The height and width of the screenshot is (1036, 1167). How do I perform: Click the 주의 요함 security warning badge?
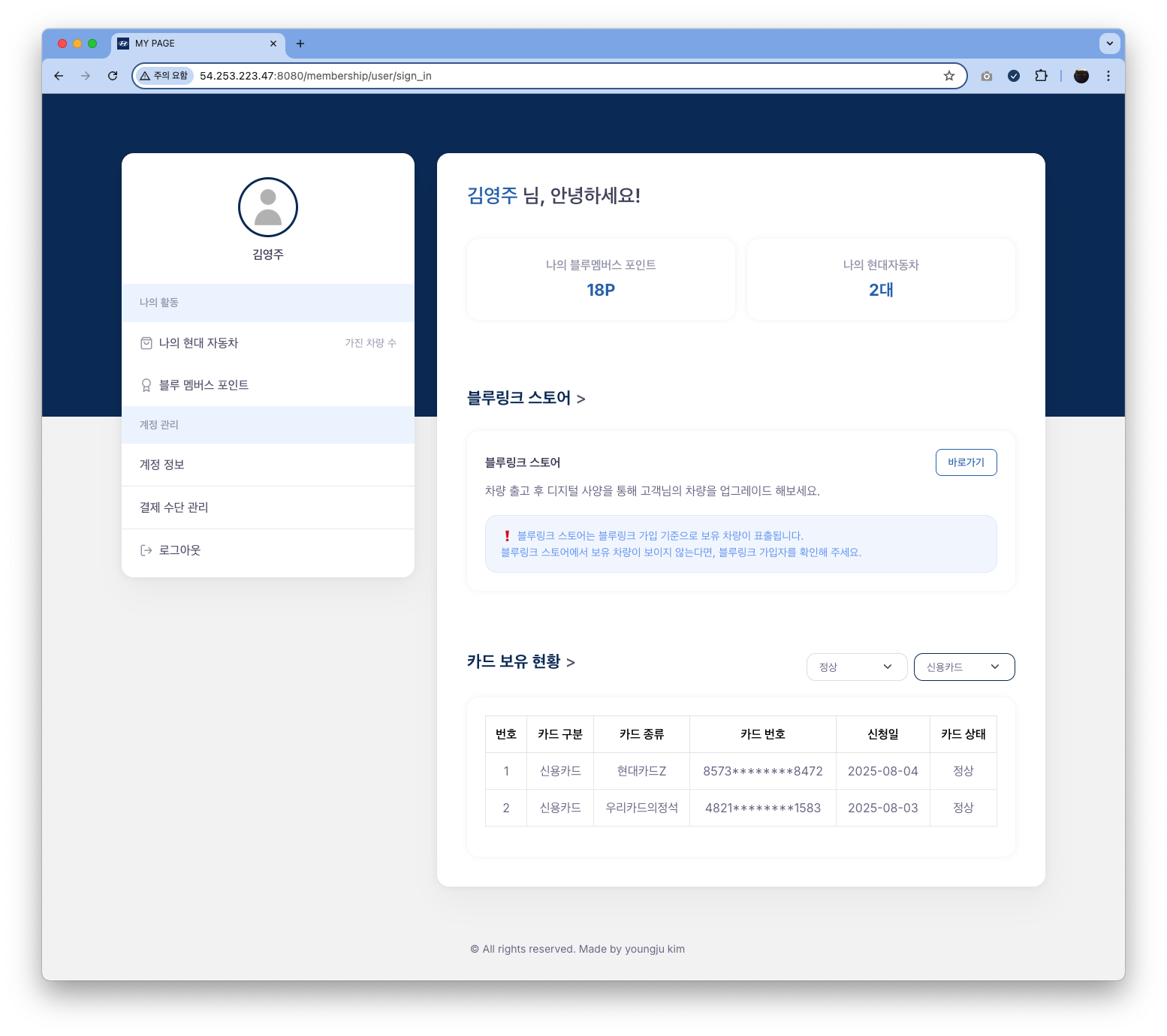point(164,76)
